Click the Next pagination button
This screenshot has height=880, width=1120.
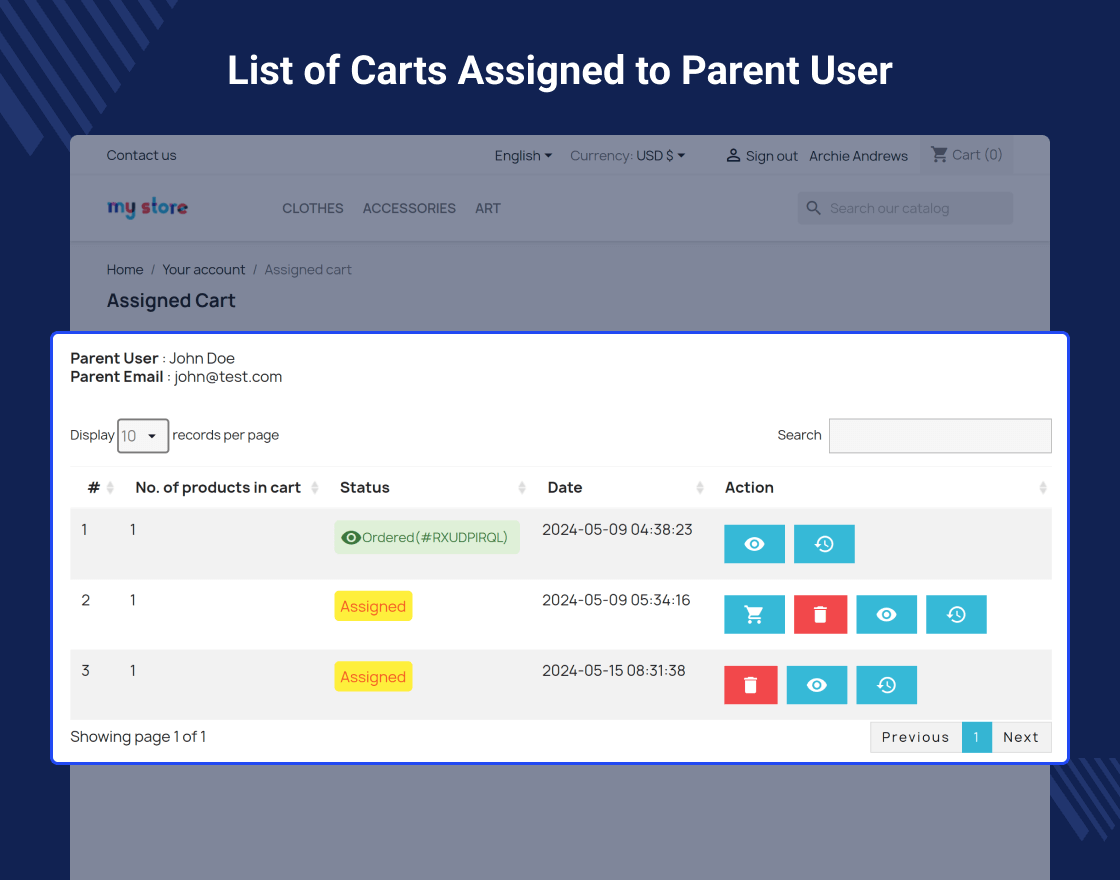tap(1021, 737)
